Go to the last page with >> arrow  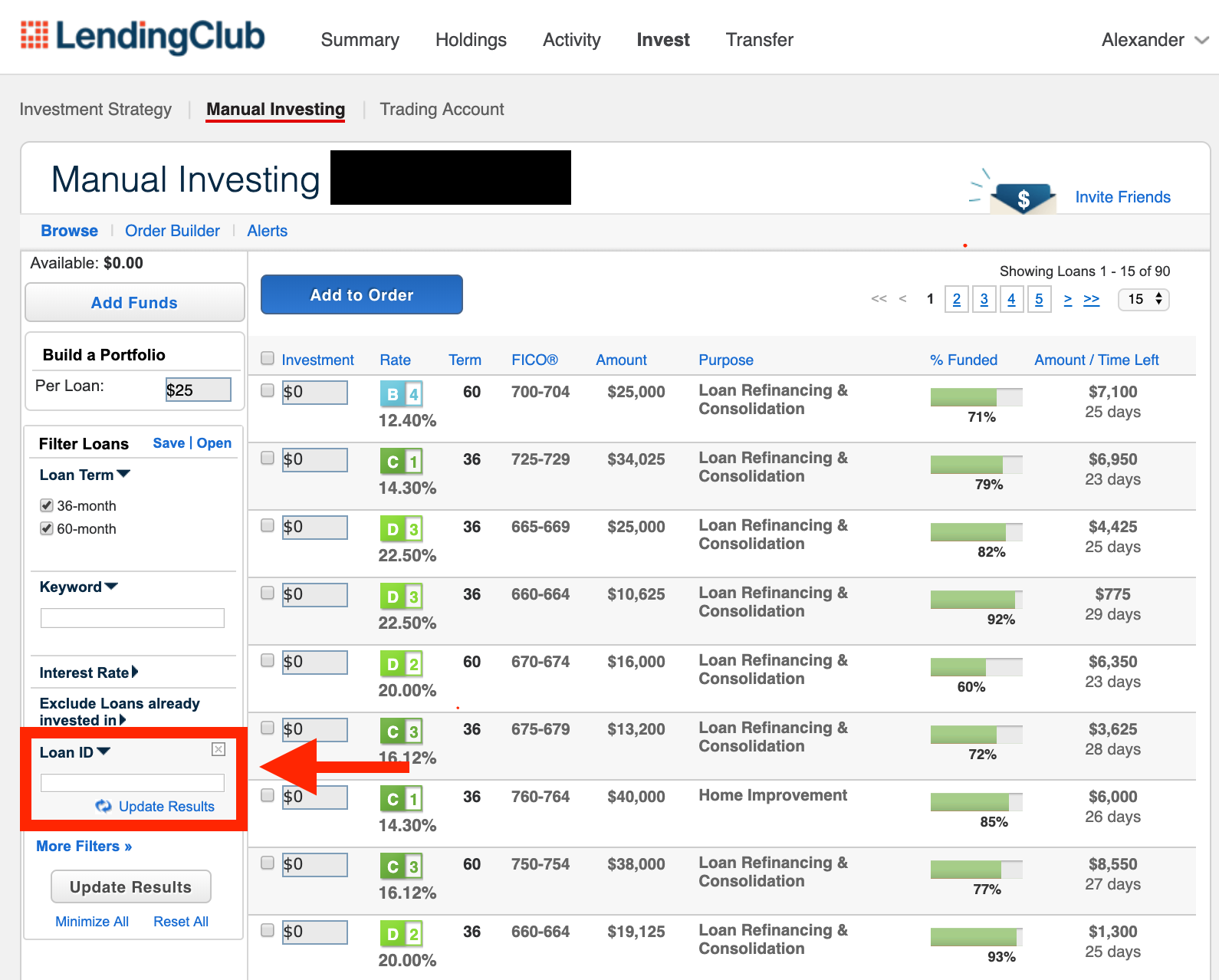point(1091,299)
